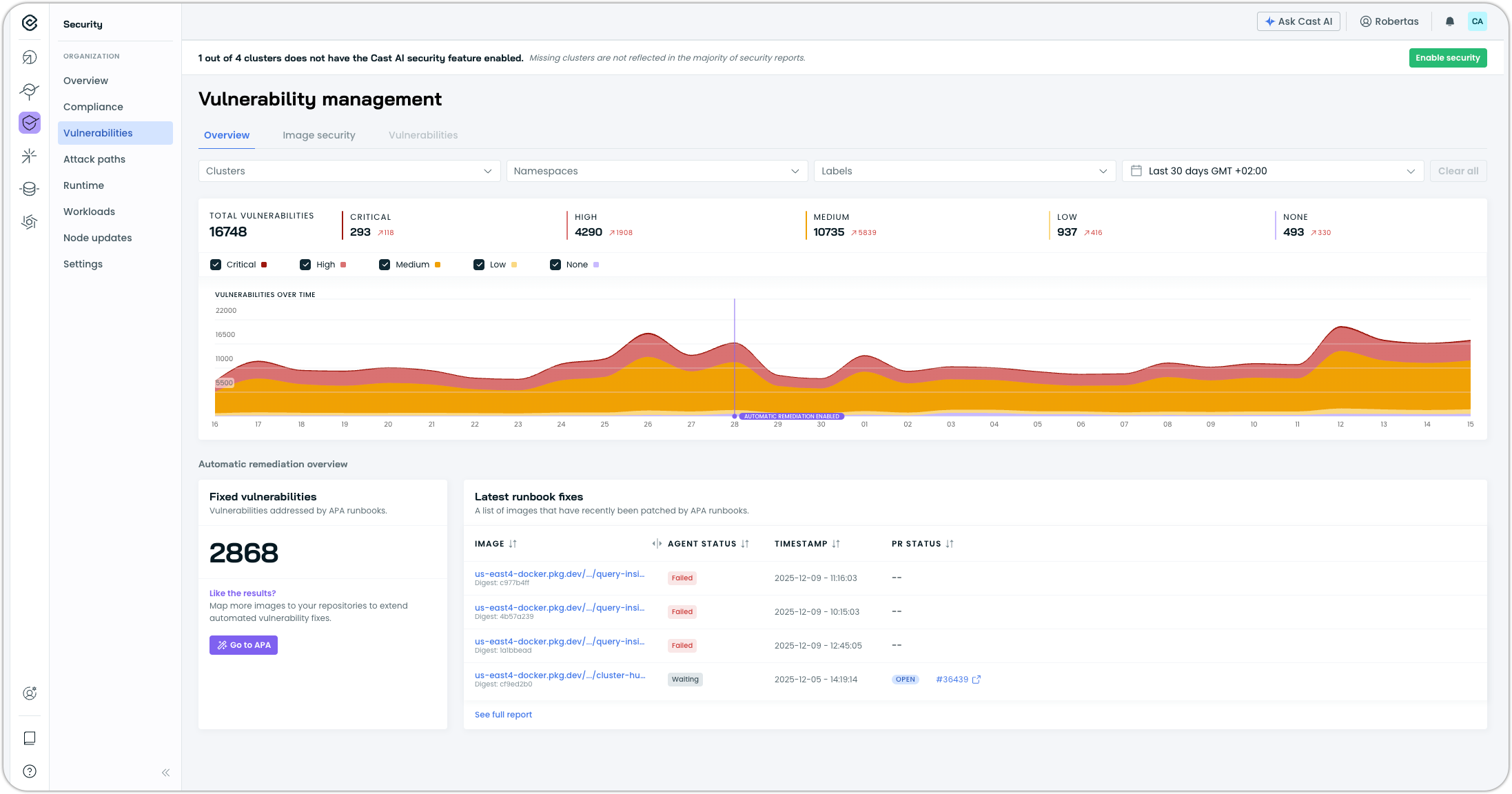Click the notifications bell icon

pos(1449,21)
